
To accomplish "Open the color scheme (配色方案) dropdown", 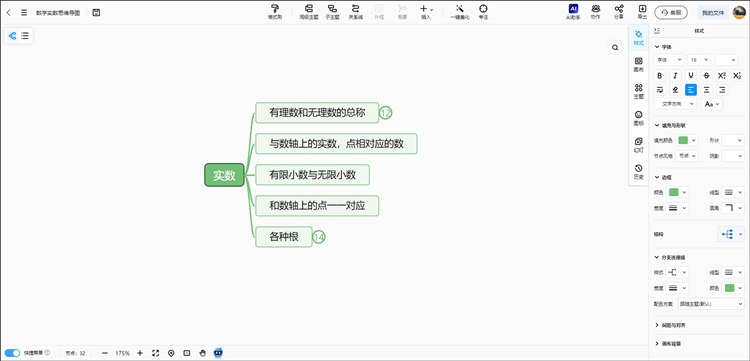I will [x=711, y=304].
